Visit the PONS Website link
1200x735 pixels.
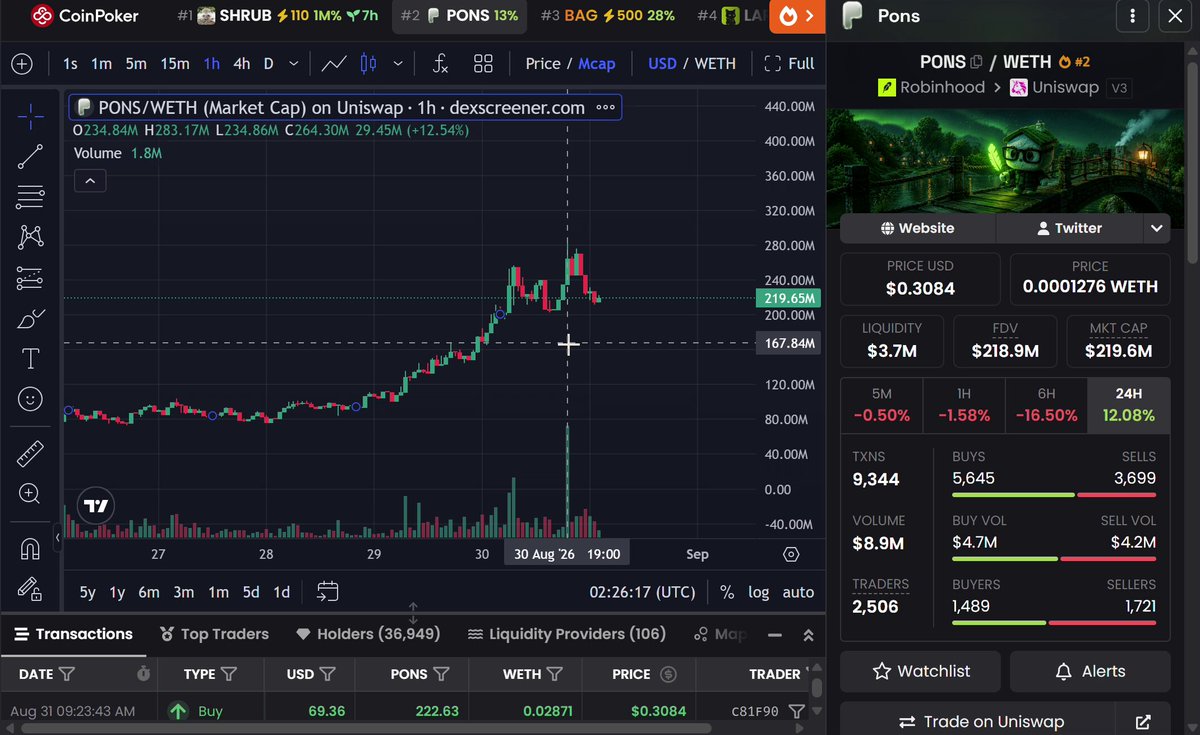coord(918,228)
